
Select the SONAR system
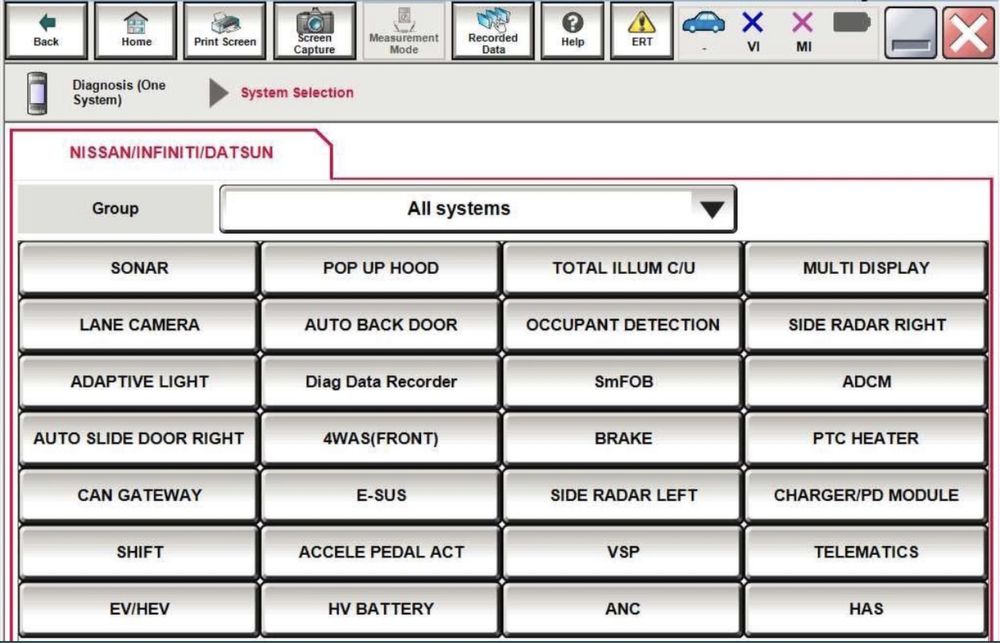(139, 268)
